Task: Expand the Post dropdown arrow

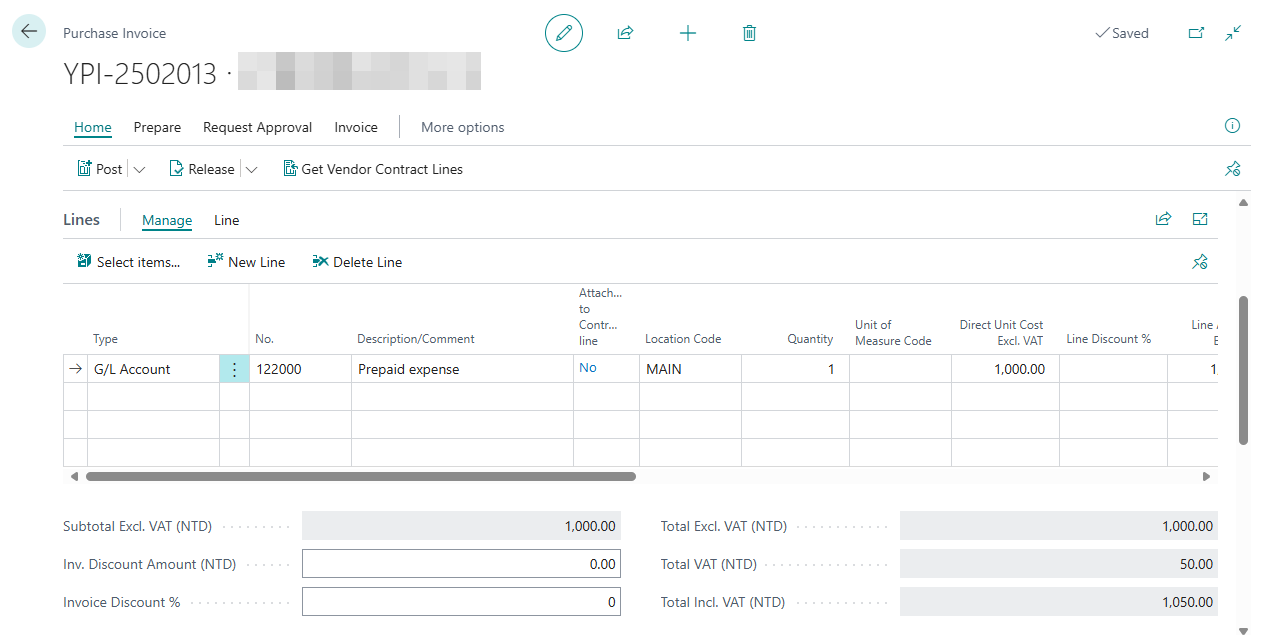Action: pos(139,170)
